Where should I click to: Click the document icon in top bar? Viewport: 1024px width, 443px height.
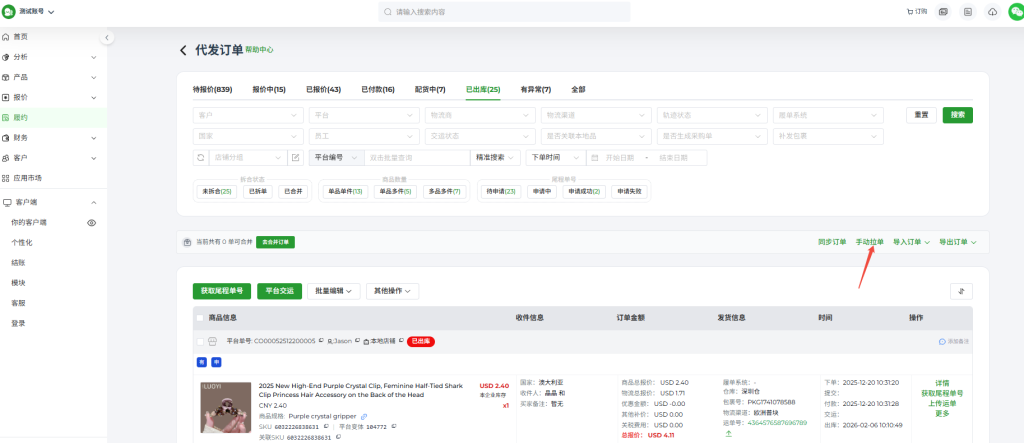(x=967, y=12)
